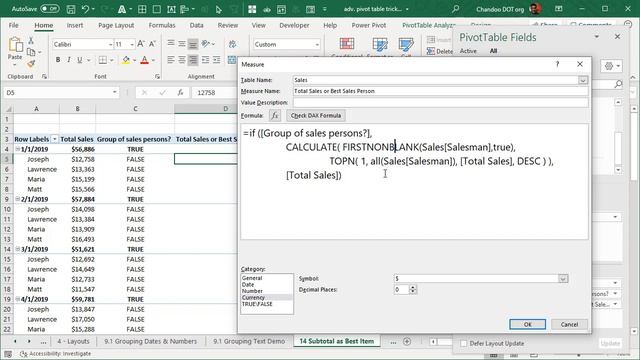Check the Defer Layout Update checkbox

(463, 344)
